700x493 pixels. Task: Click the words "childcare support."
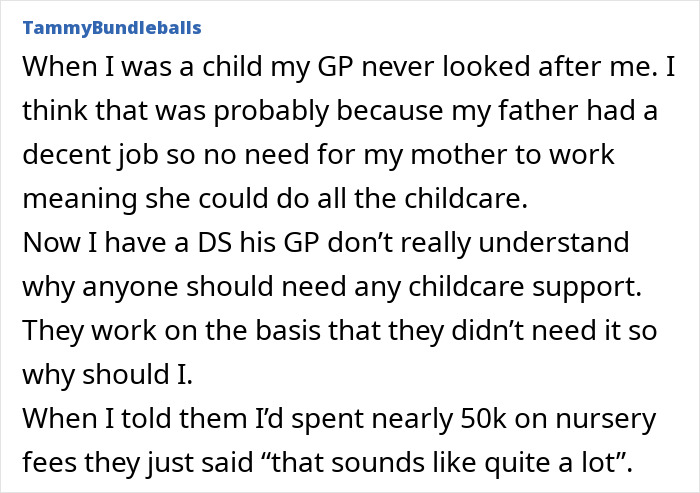click(525, 287)
